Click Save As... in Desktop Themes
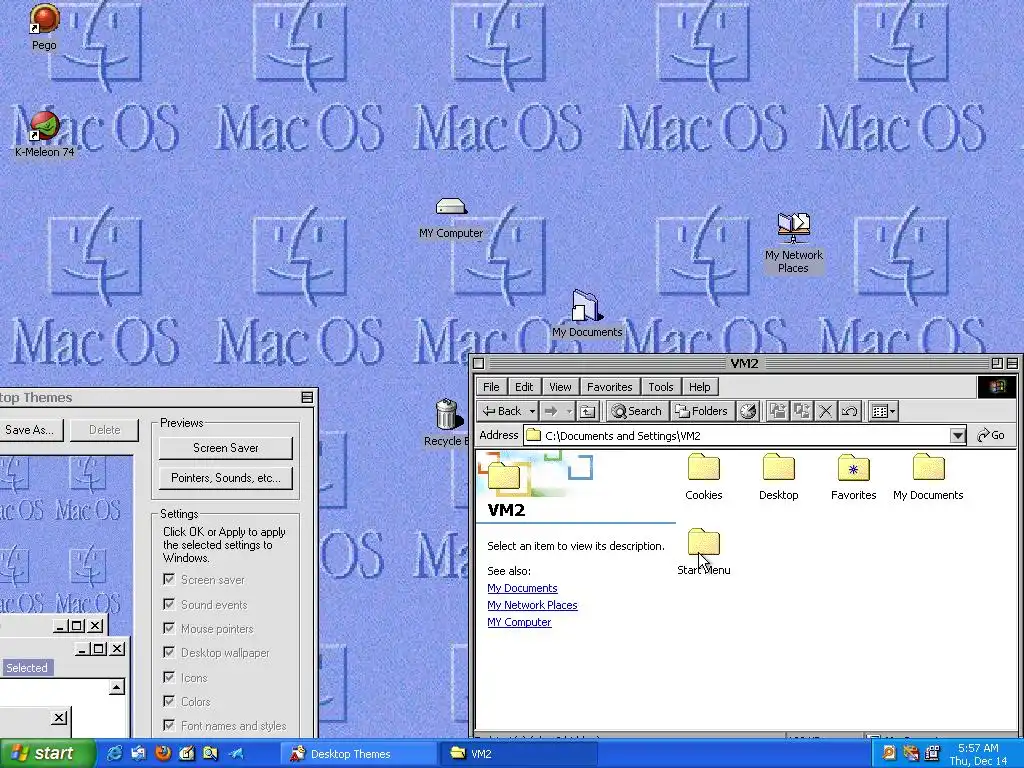Image resolution: width=1024 pixels, height=768 pixels. 29,430
